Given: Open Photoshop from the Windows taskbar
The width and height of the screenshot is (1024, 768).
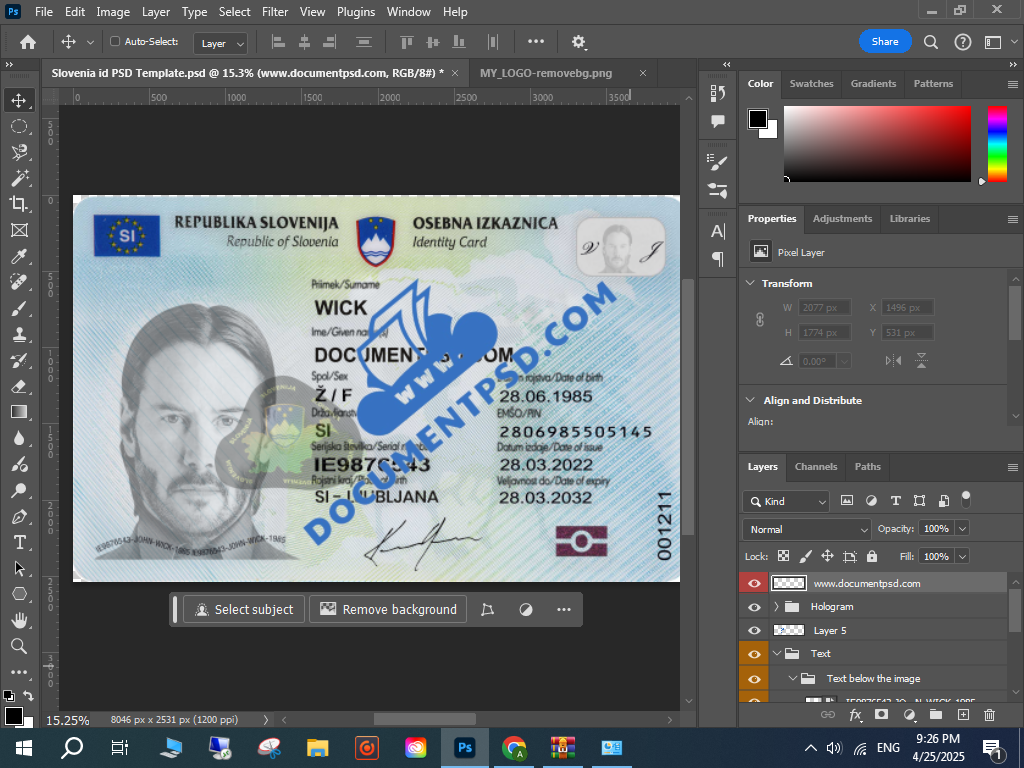Looking at the screenshot, I should point(464,748).
